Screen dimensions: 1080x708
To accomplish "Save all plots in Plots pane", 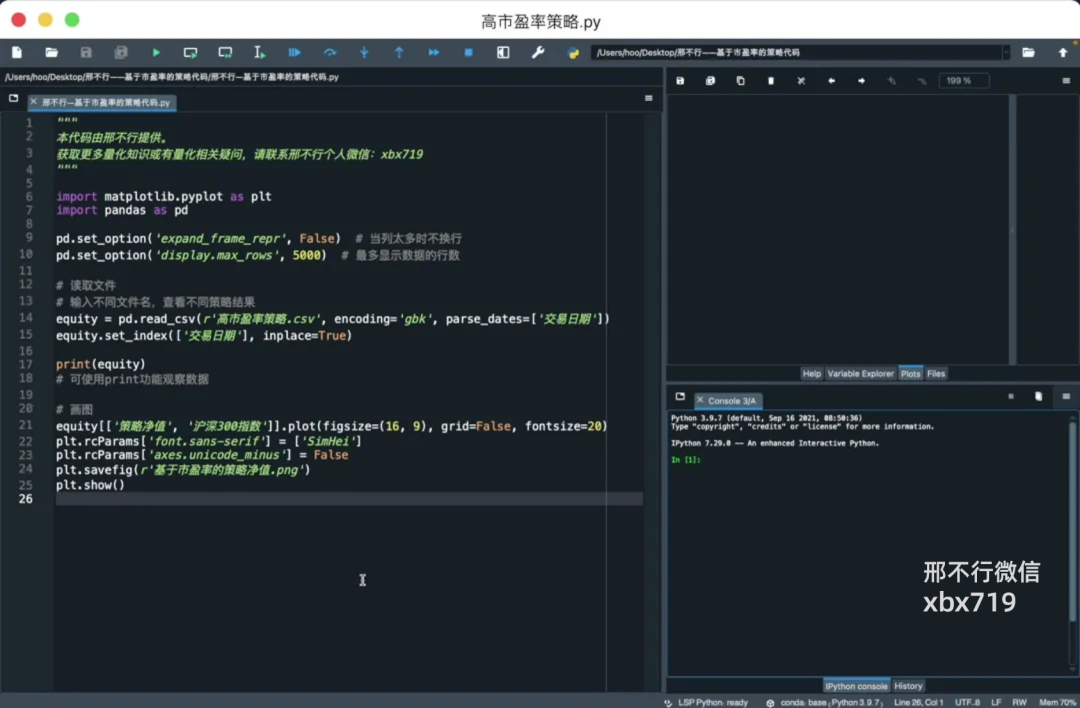I will [710, 81].
